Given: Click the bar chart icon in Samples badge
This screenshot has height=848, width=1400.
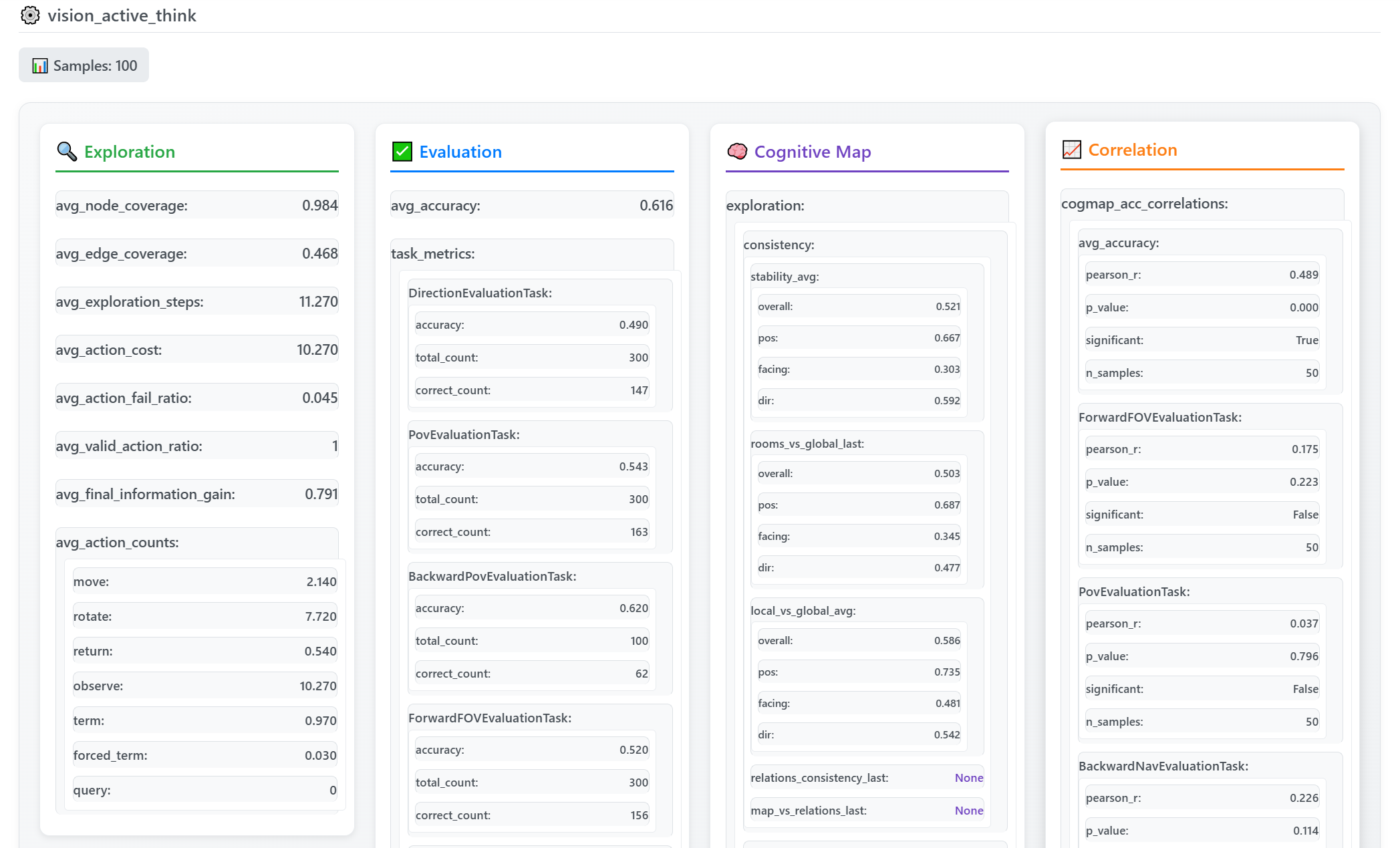Looking at the screenshot, I should (40, 65).
